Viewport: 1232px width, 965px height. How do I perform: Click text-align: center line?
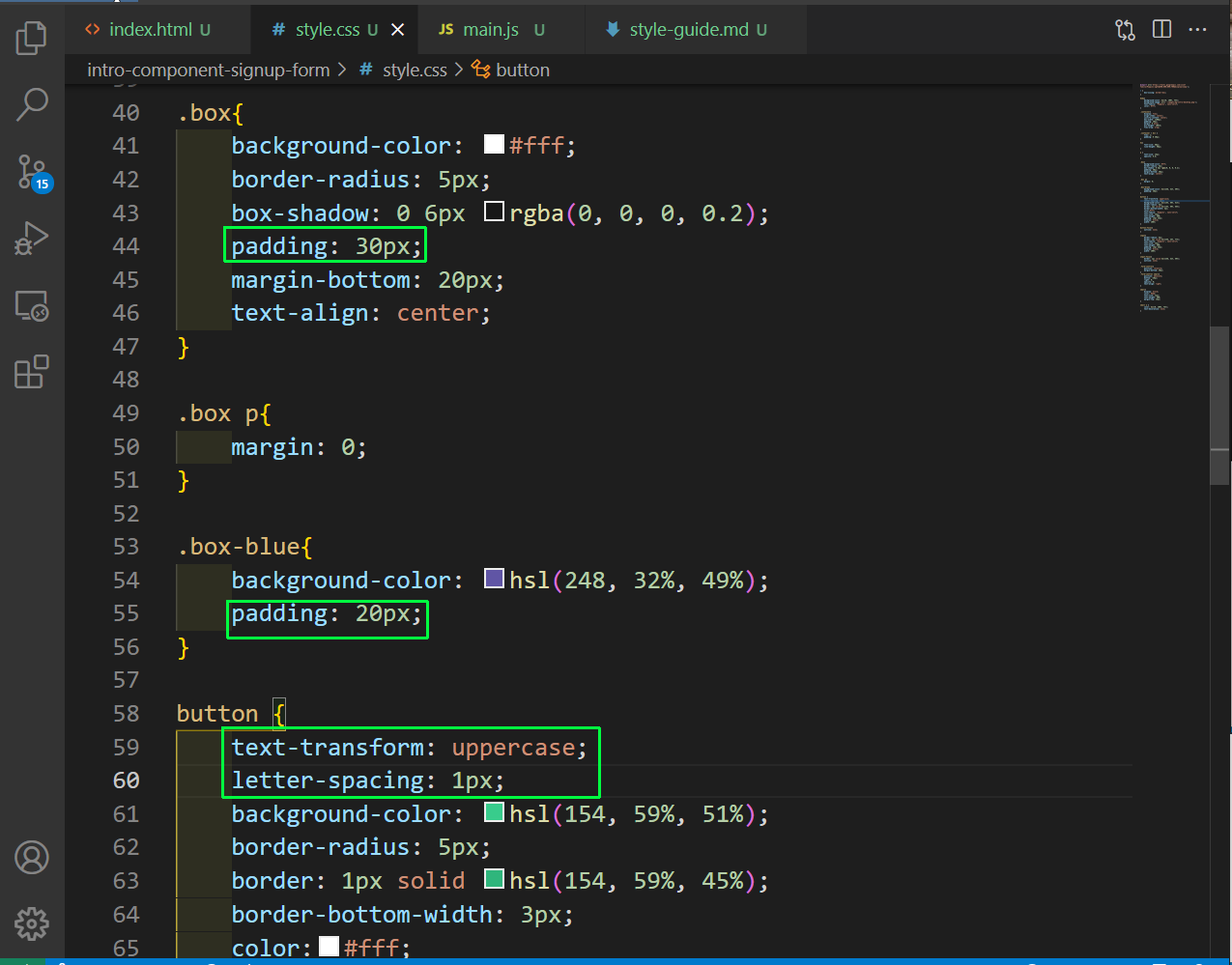360,313
